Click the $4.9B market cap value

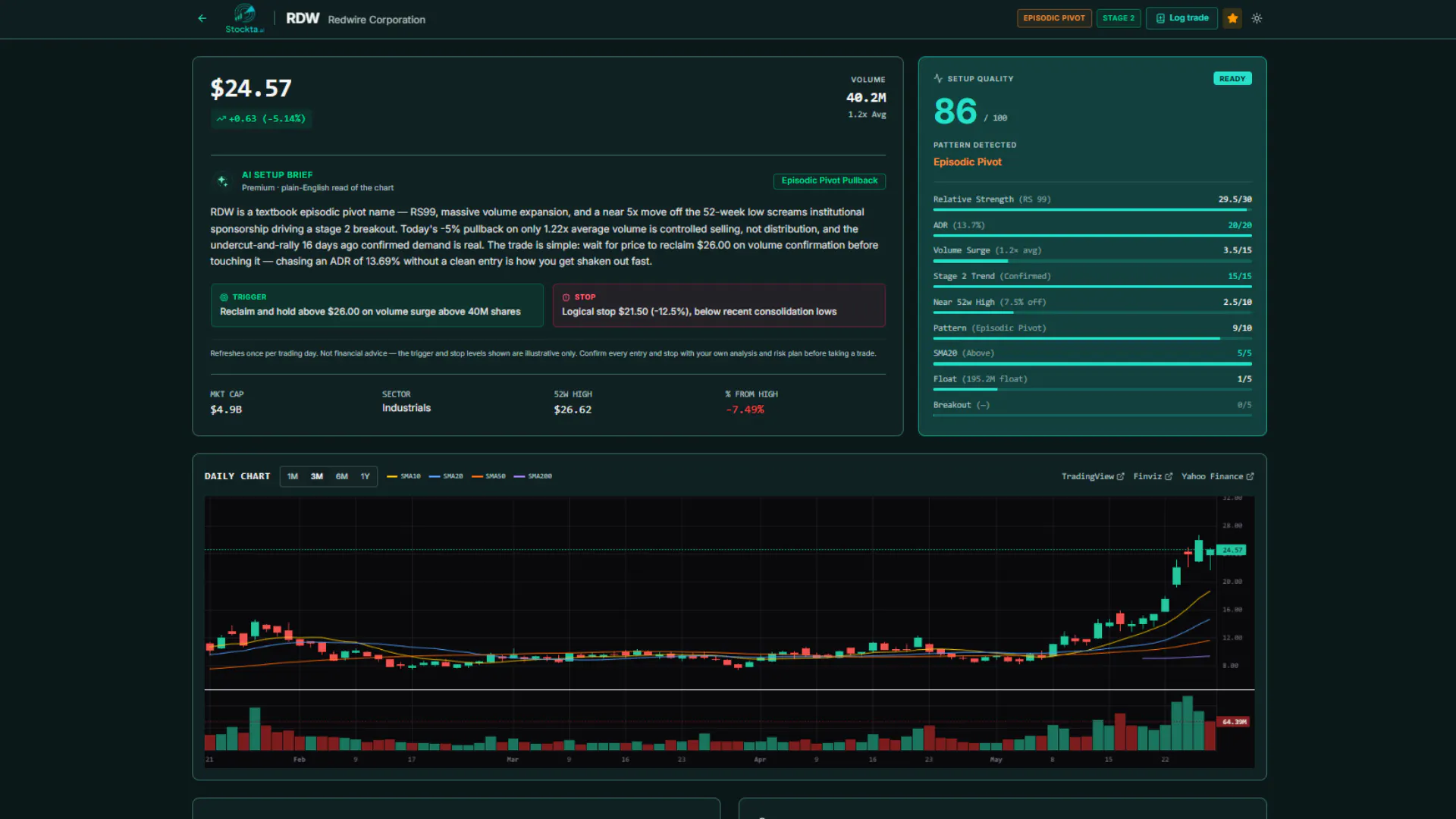226,409
